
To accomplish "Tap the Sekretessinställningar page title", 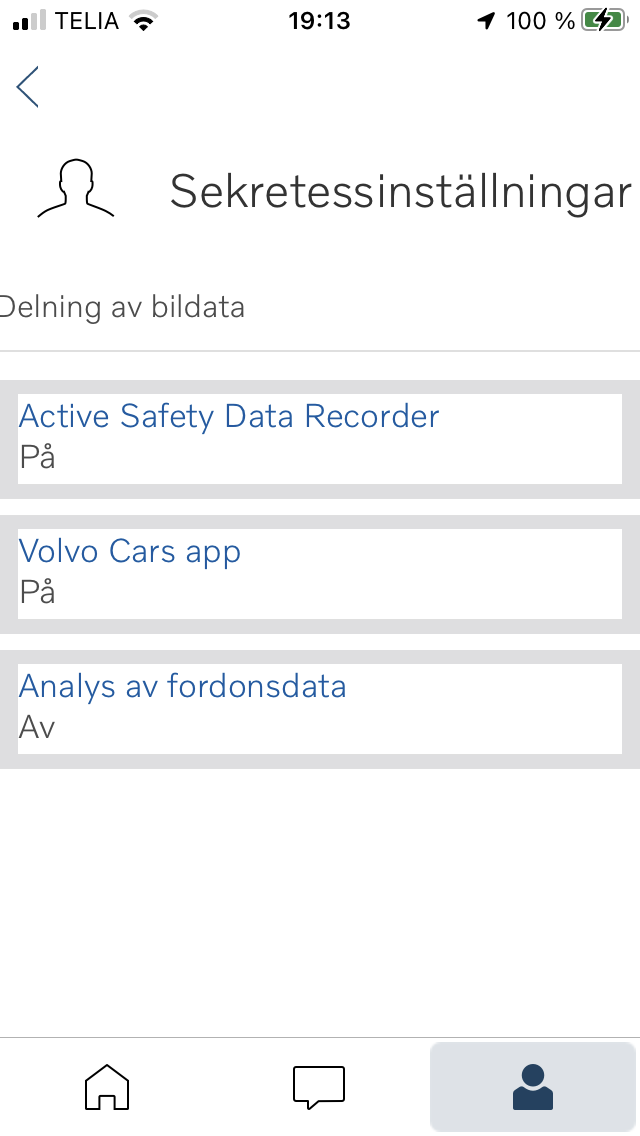I will (x=400, y=192).
